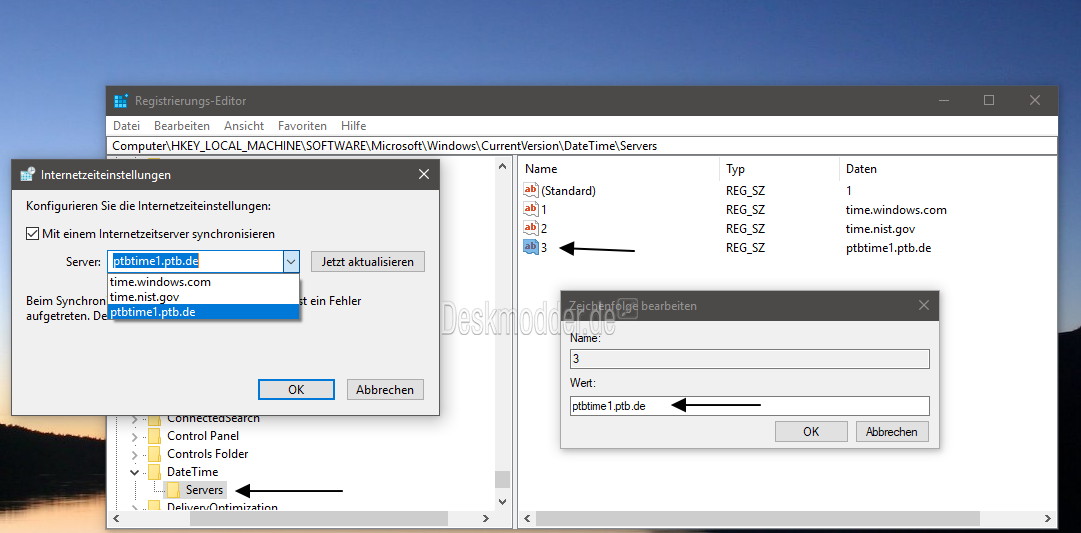Select the DateTime tree item label
The height and width of the screenshot is (533, 1081).
tap(192, 472)
